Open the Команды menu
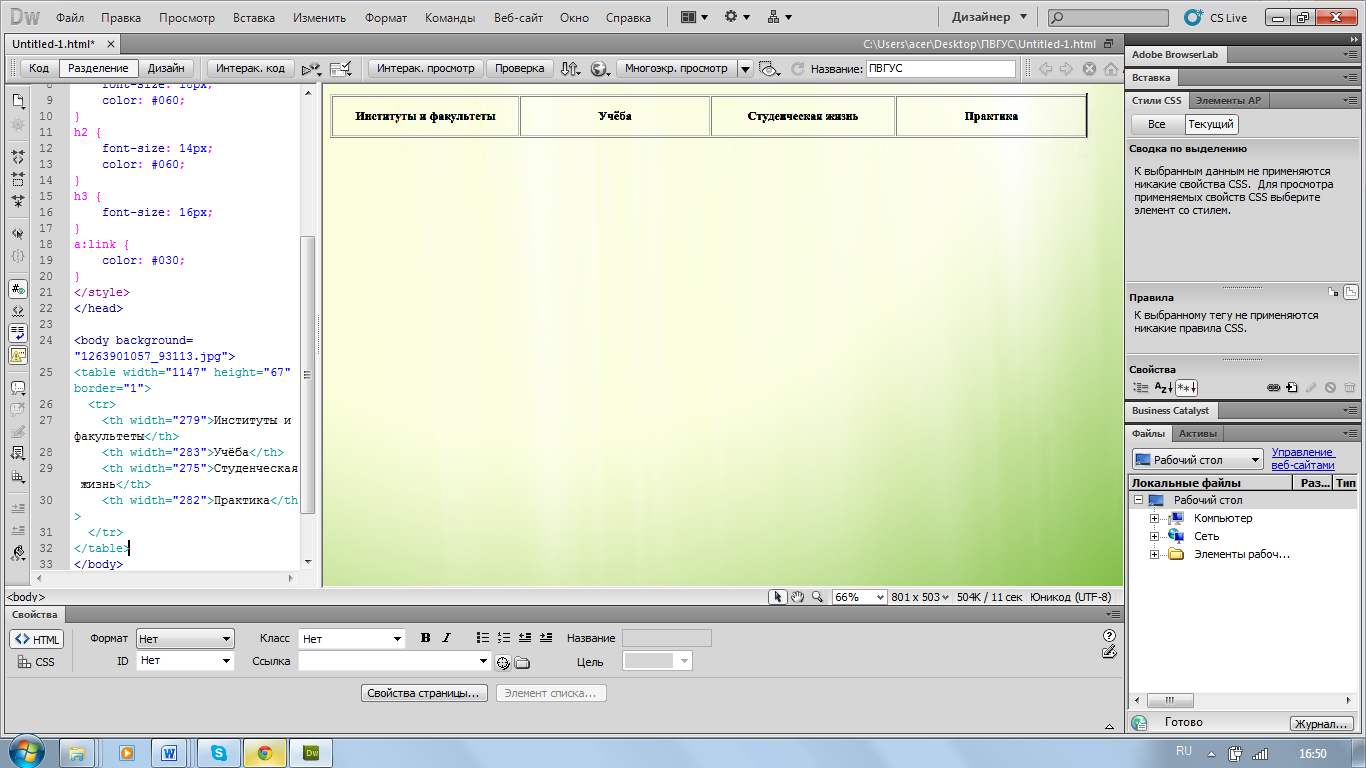Screen dimensions: 1366x768 coord(450,18)
